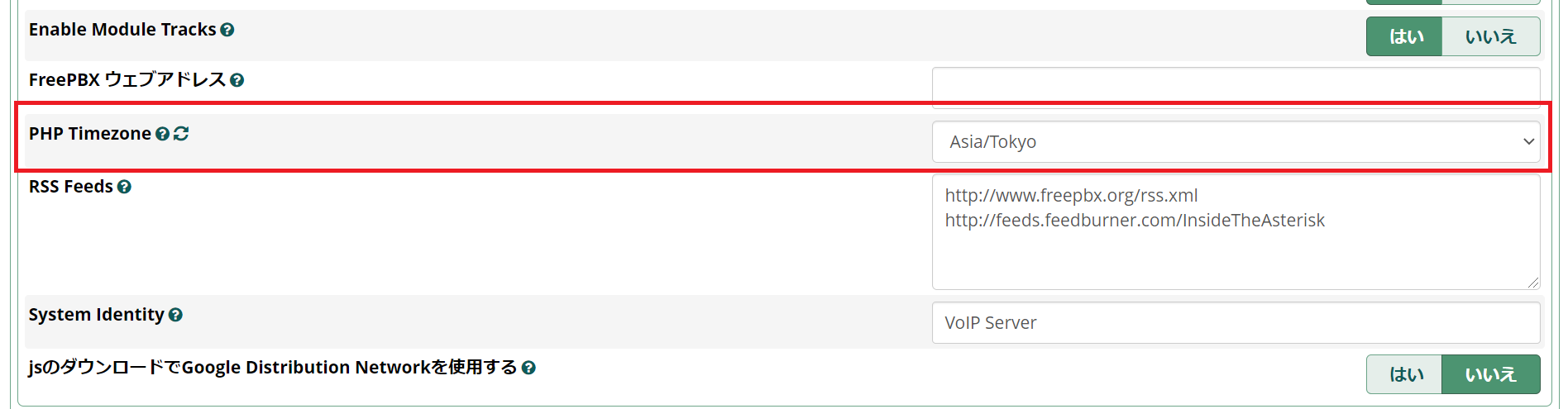Image resolution: width=1568 pixels, height=409 pixels.
Task: Show help for RSS Feeds setting
Action: pyautogui.click(x=124, y=187)
